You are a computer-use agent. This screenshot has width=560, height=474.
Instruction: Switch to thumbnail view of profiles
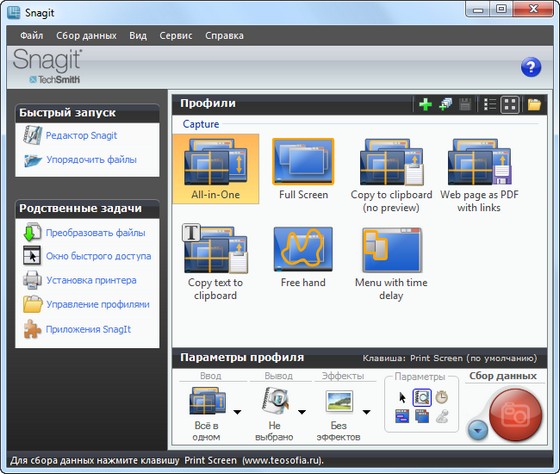pyautogui.click(x=510, y=105)
